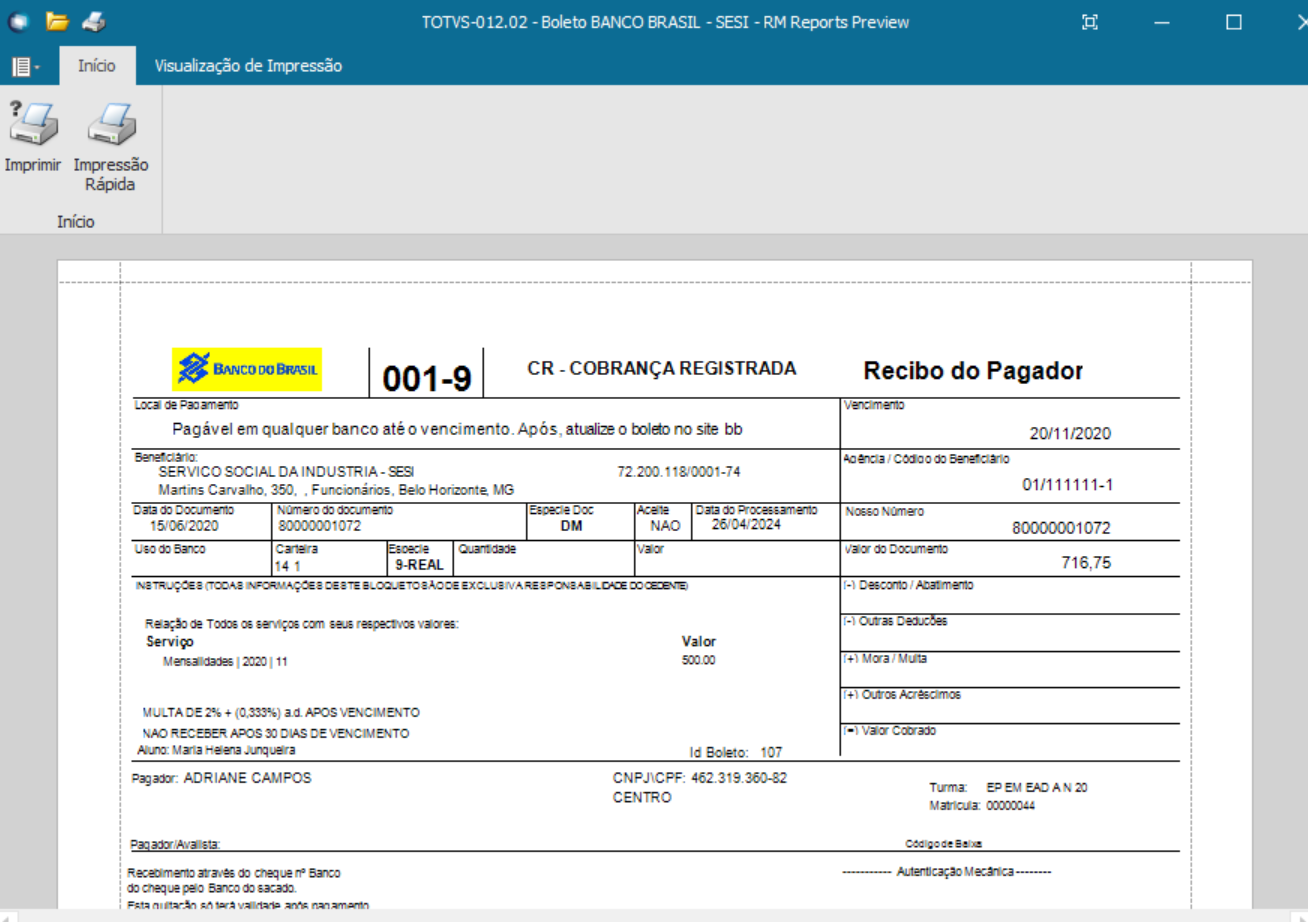Open the application menu dropdown beside Início tab
Viewport: 1308px width, 922px height.
26,66
